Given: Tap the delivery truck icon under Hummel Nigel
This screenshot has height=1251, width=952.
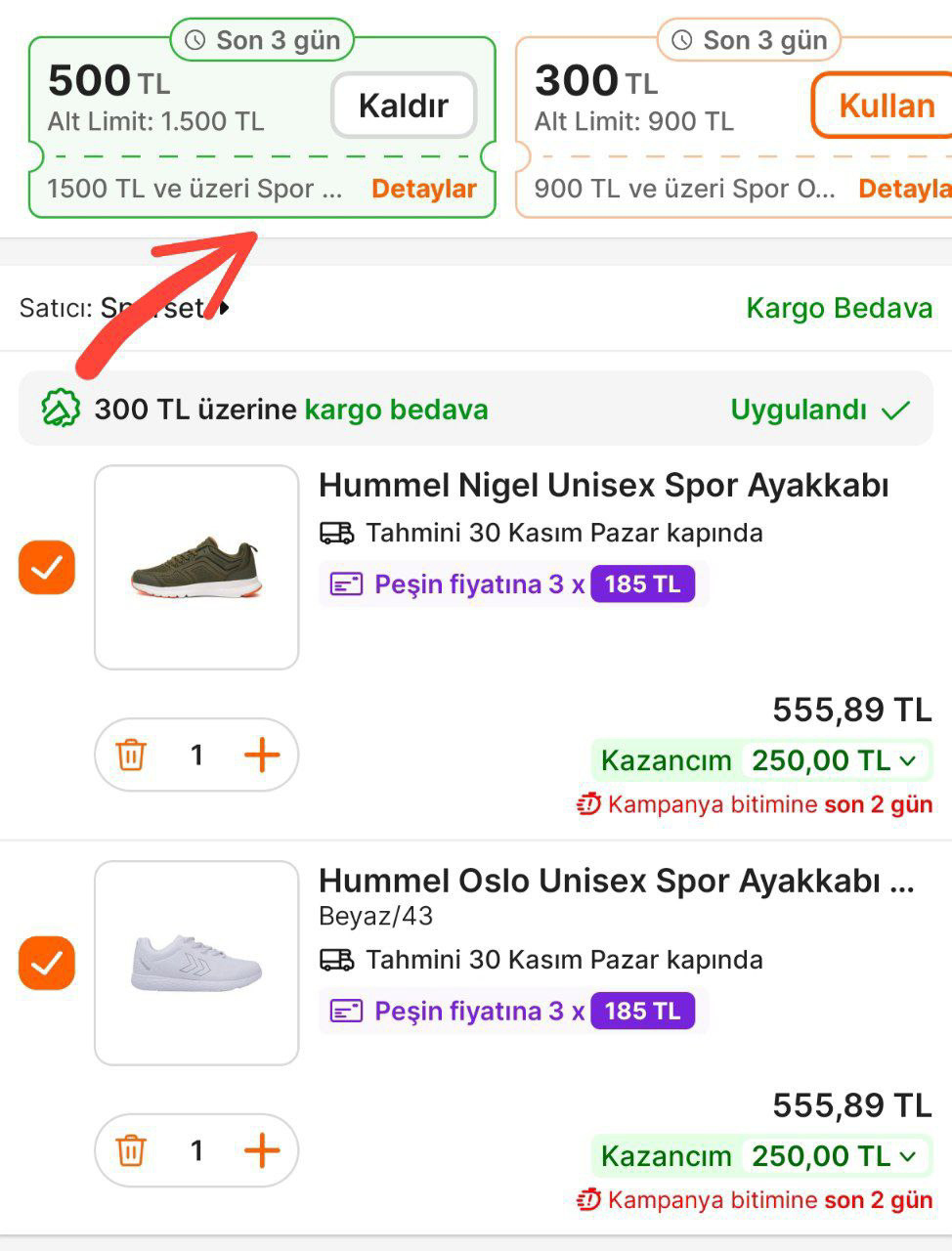Looking at the screenshot, I should pyautogui.click(x=336, y=533).
